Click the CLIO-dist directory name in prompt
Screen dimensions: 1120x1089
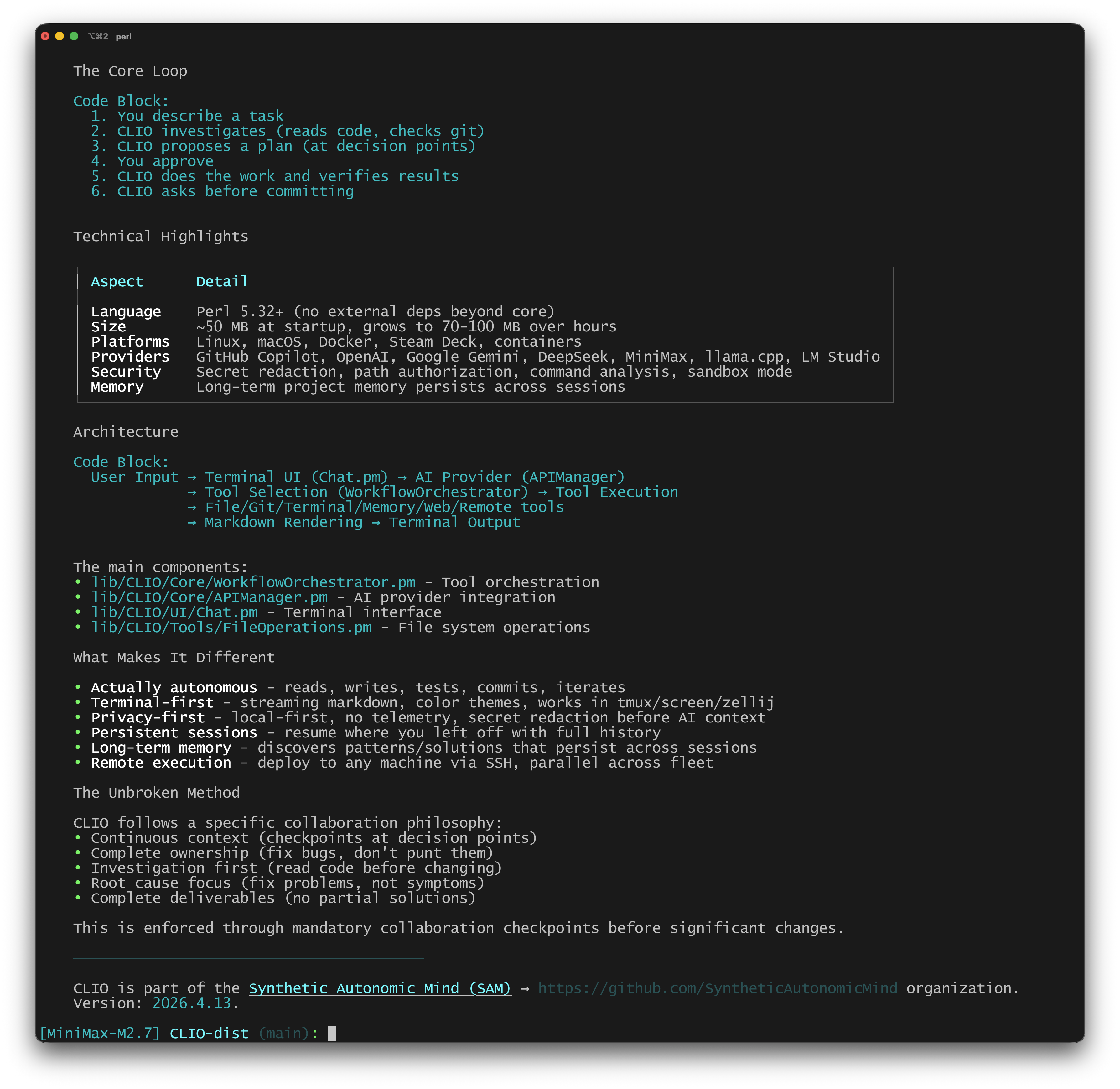(x=209, y=1033)
